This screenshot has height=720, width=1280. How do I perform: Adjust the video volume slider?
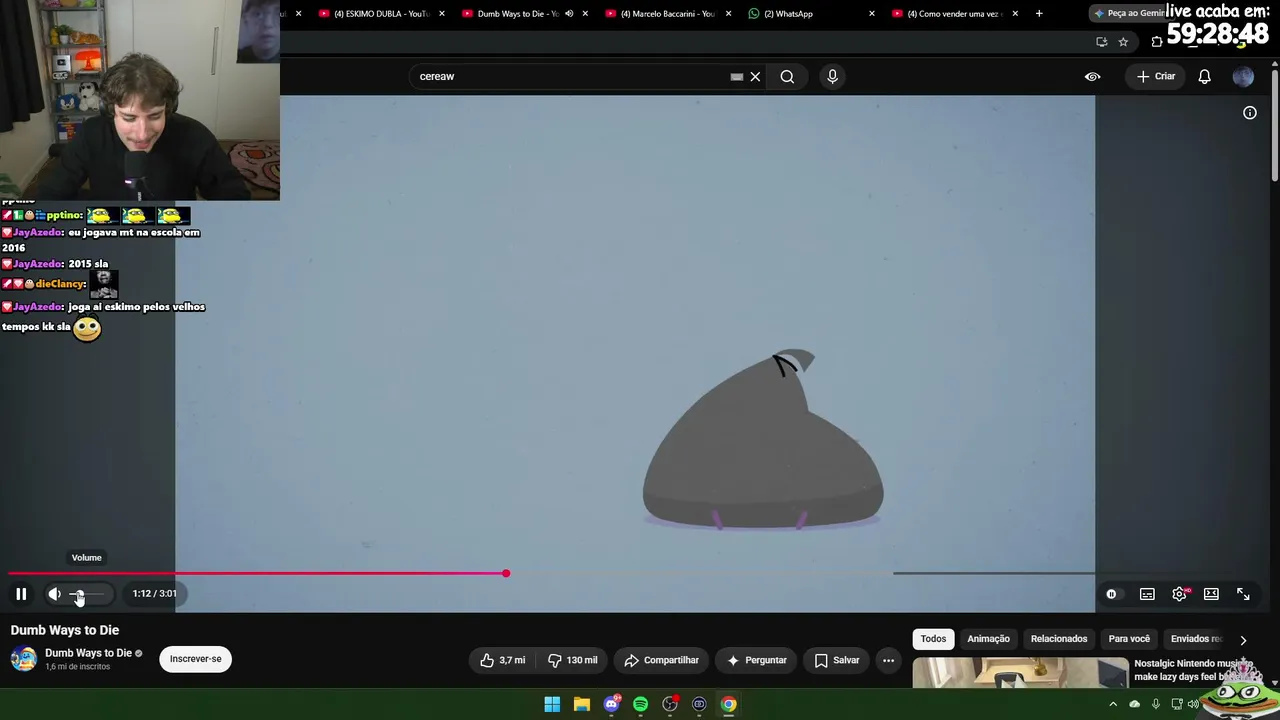click(86, 594)
